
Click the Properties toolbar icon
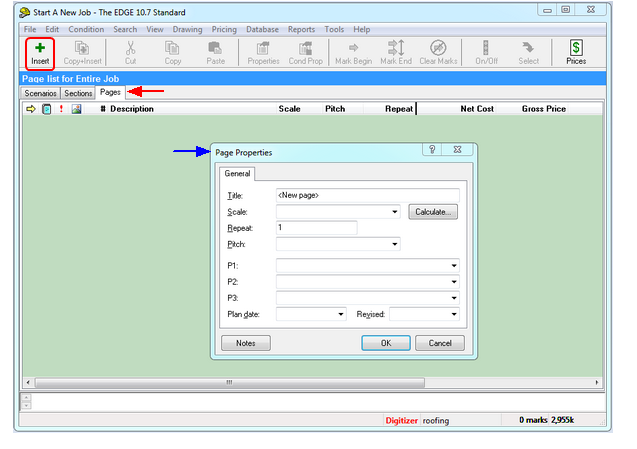click(263, 48)
